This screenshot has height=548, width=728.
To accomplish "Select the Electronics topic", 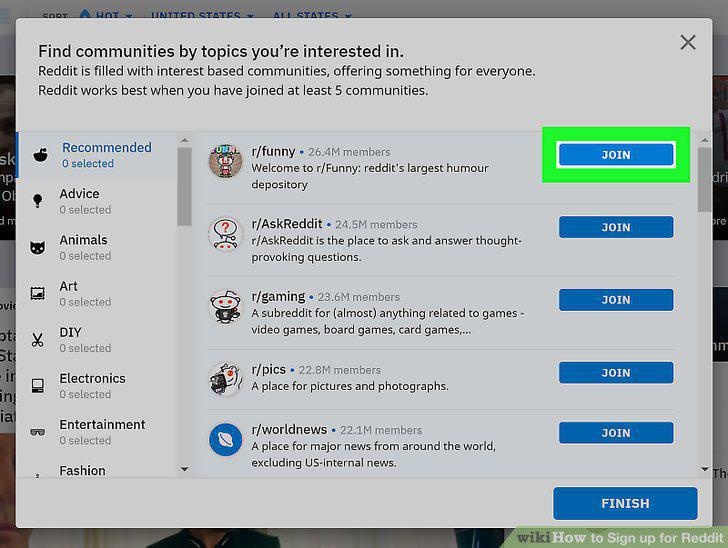I will pos(97,385).
